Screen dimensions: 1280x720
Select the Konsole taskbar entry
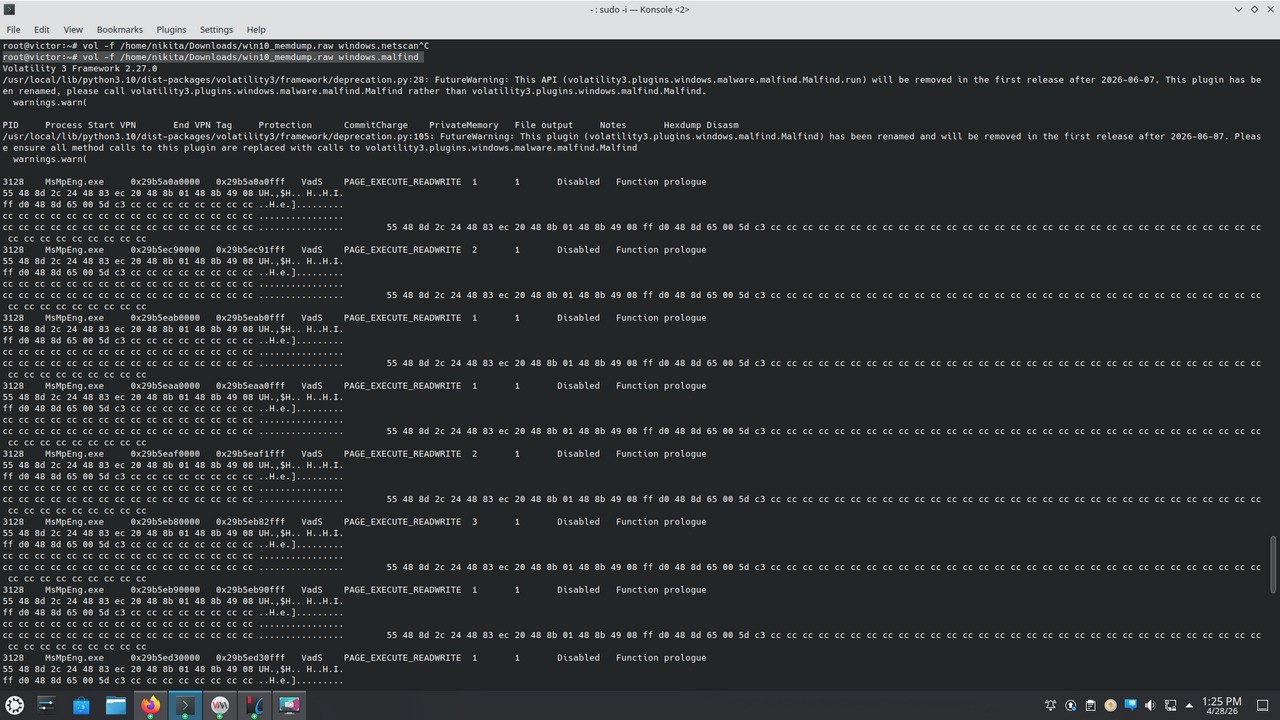tap(185, 705)
